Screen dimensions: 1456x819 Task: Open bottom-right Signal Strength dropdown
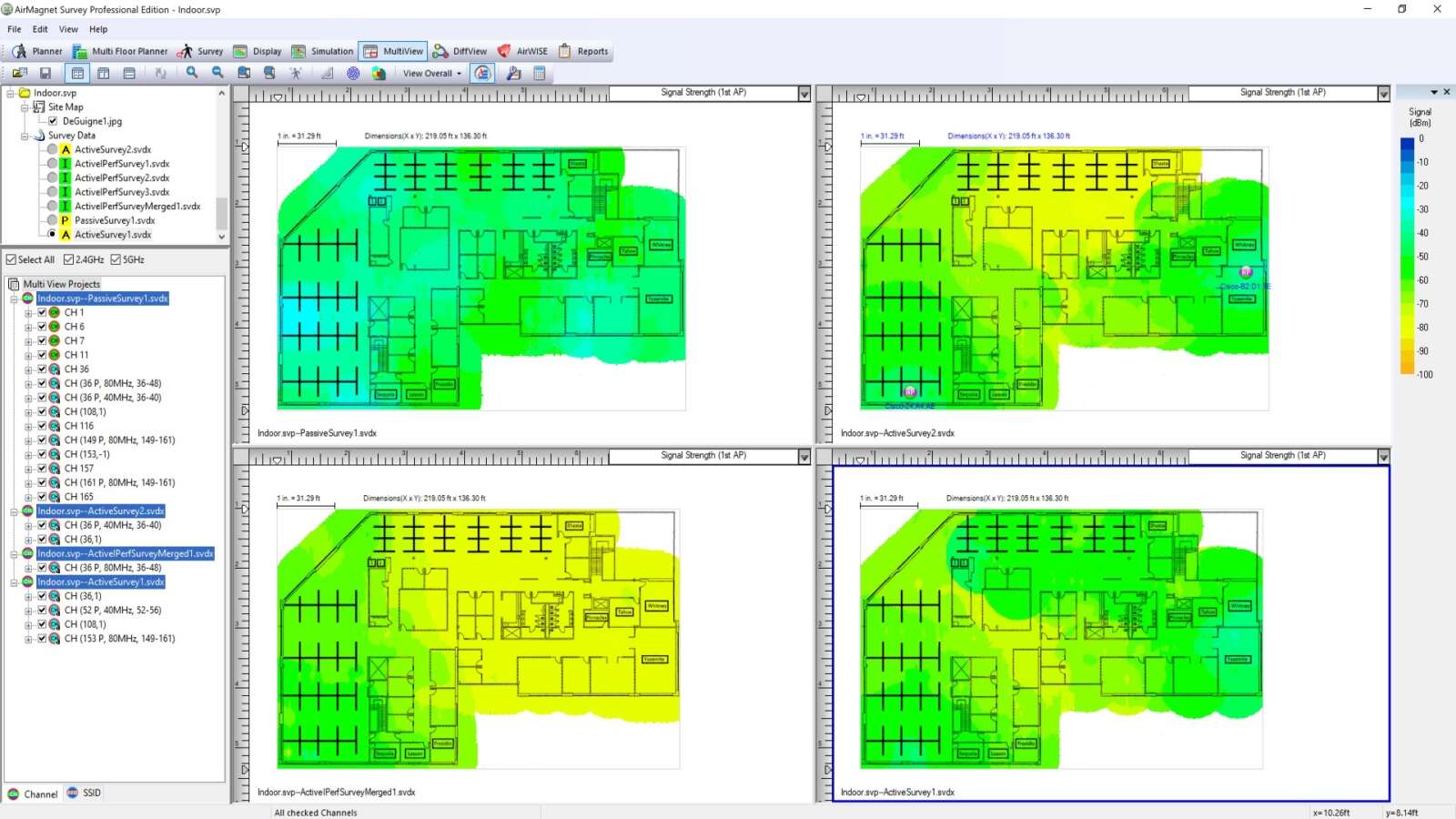(1383, 457)
